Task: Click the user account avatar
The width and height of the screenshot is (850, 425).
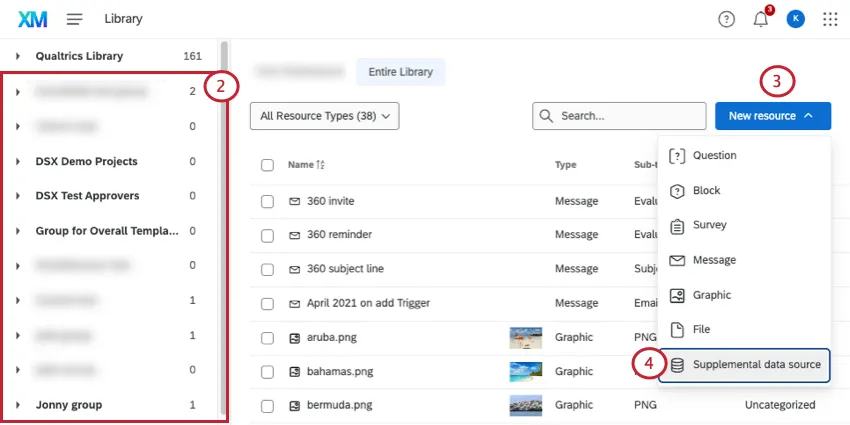Action: click(x=795, y=19)
